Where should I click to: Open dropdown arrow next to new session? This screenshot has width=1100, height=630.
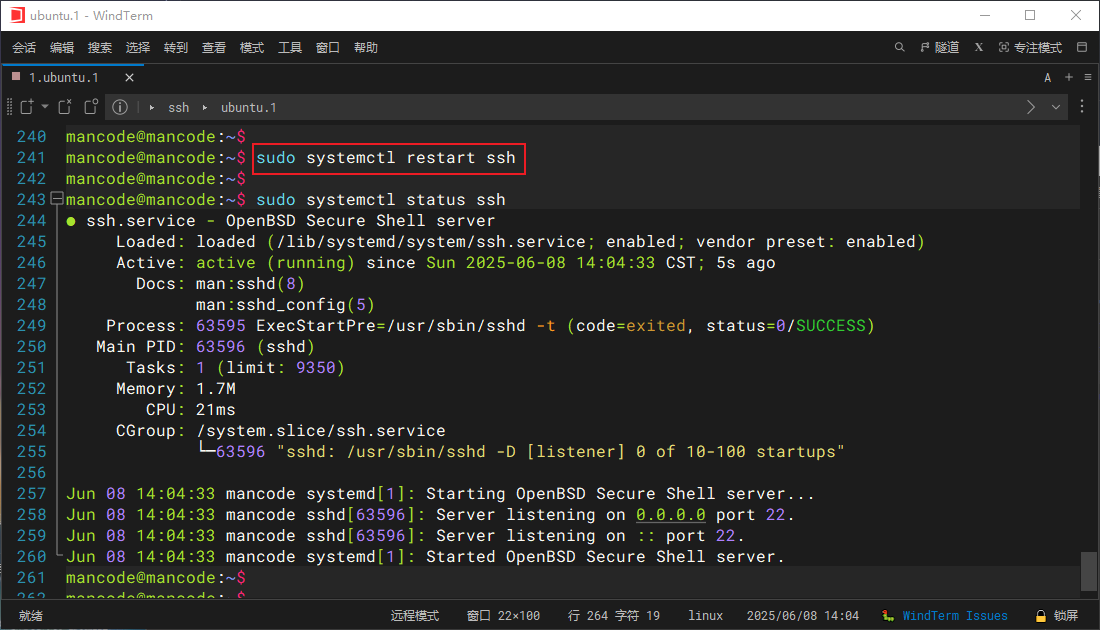(x=43, y=107)
